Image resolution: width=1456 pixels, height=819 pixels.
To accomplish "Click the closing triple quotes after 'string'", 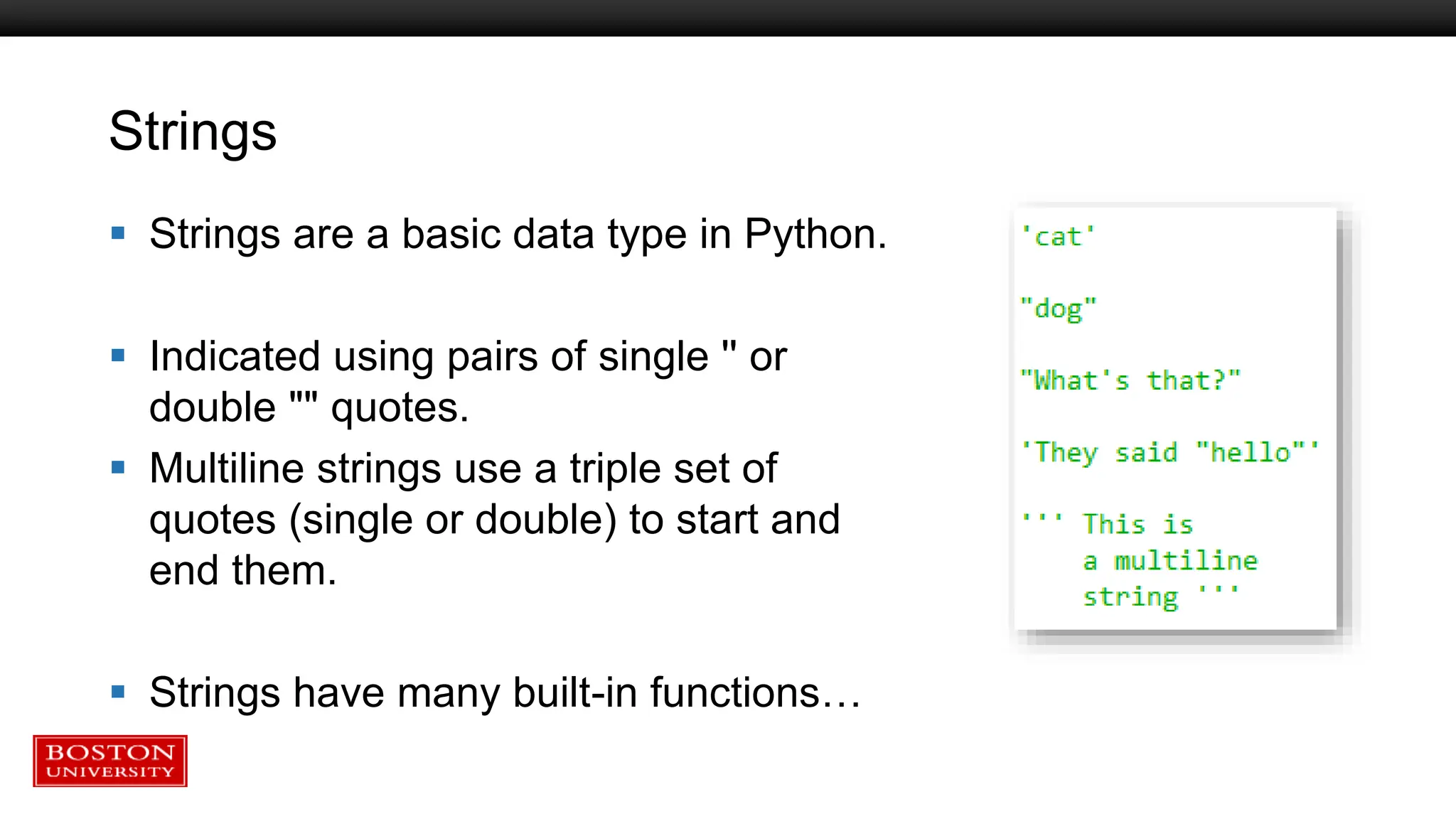I will [1219, 591].
